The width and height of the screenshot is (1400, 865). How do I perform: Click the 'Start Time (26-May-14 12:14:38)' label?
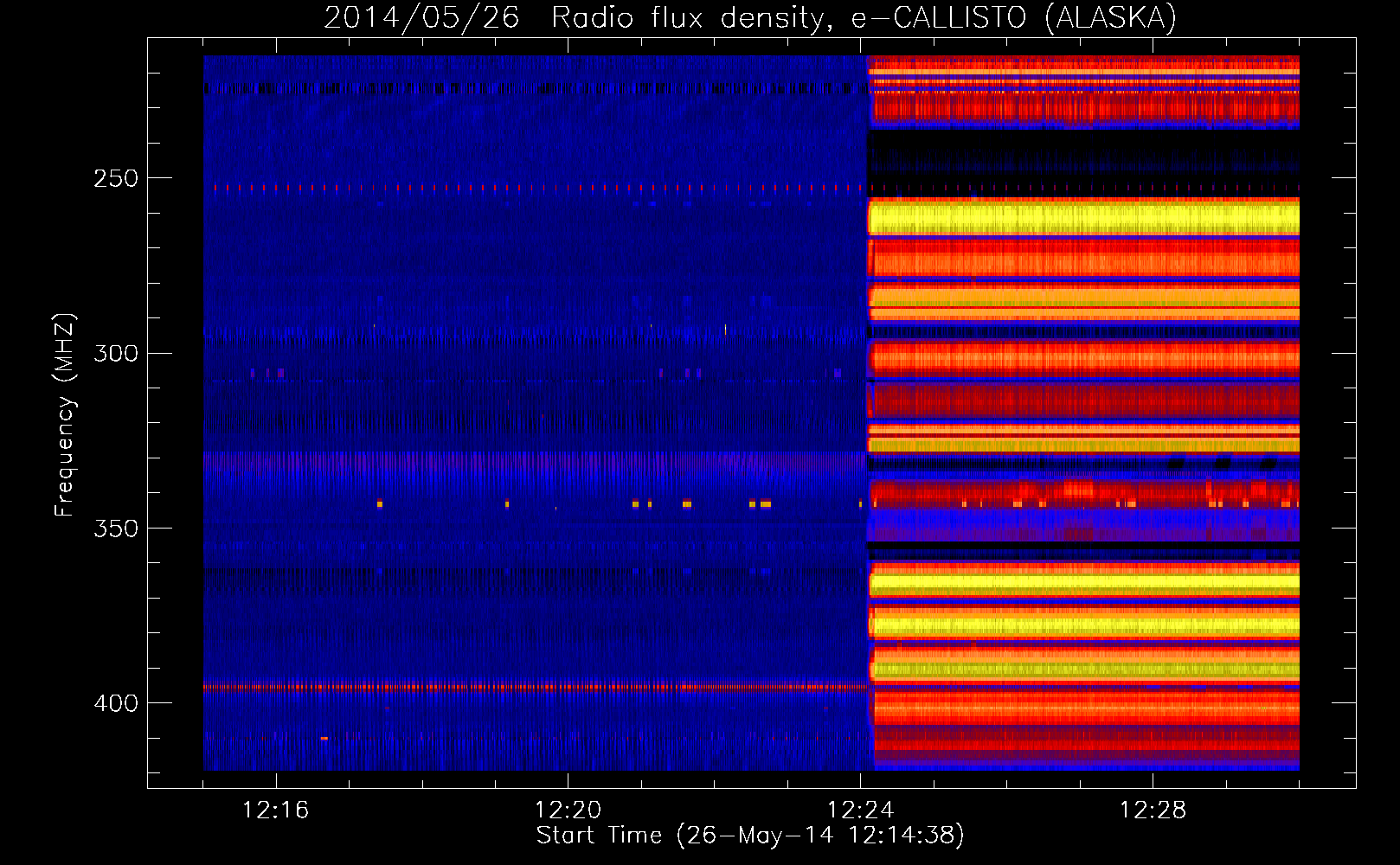click(x=750, y=836)
